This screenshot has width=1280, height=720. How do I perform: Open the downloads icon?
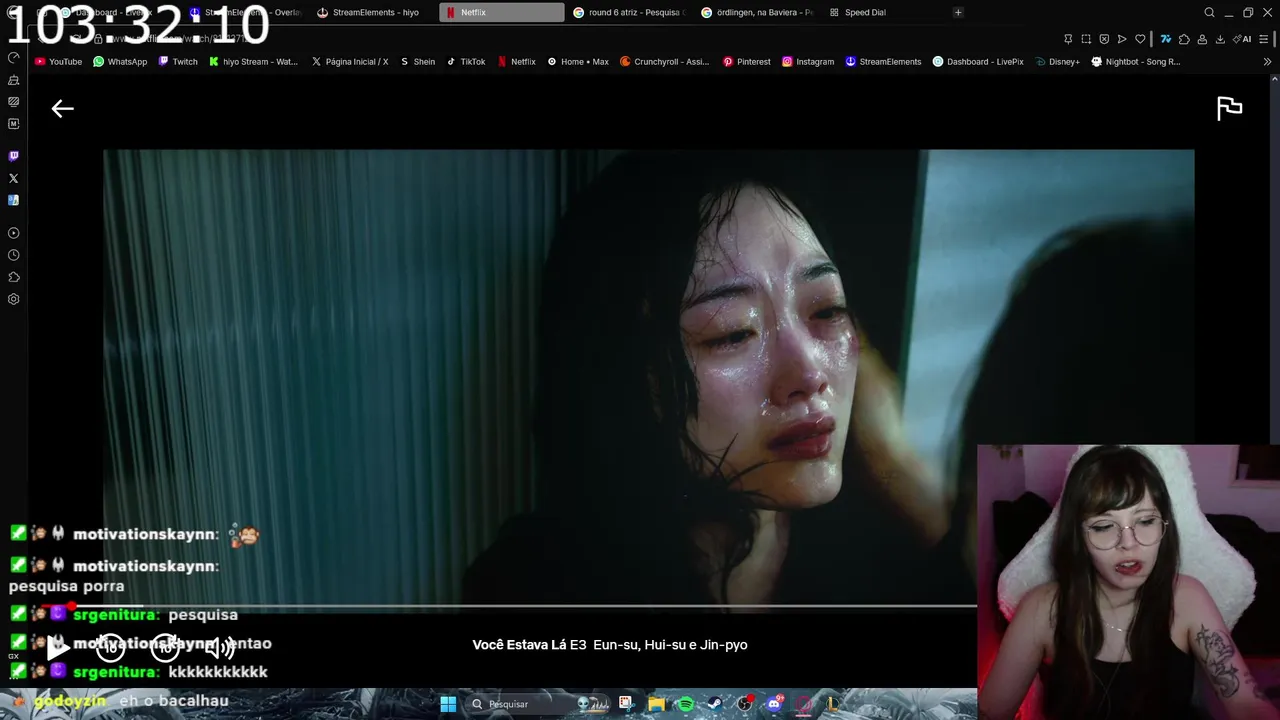click(1220, 39)
